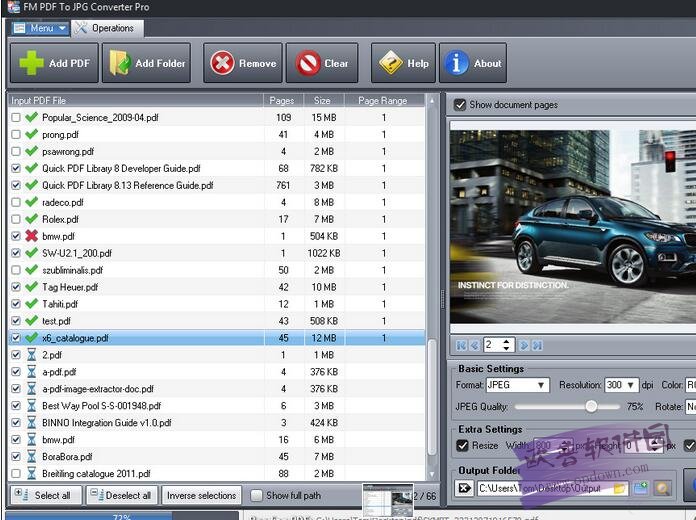
Task: Open Help with the question mark button
Action: (x=403, y=63)
